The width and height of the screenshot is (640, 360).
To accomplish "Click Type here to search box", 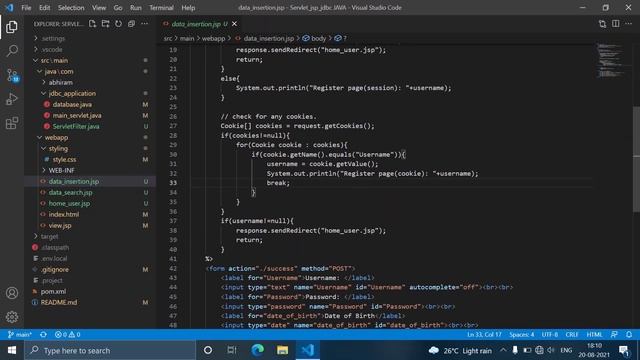I will pos(110,350).
